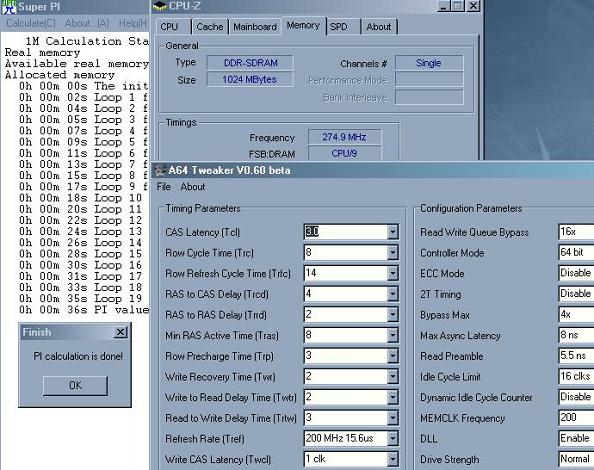The width and height of the screenshot is (594, 470).
Task: Switch to the SPD tab in CPU-Z
Action: 342,27
